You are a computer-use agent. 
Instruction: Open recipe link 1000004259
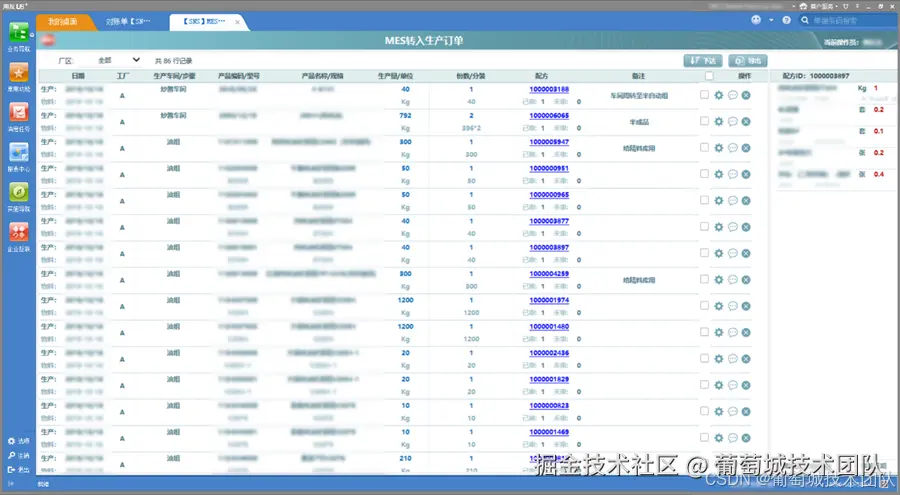(x=549, y=274)
